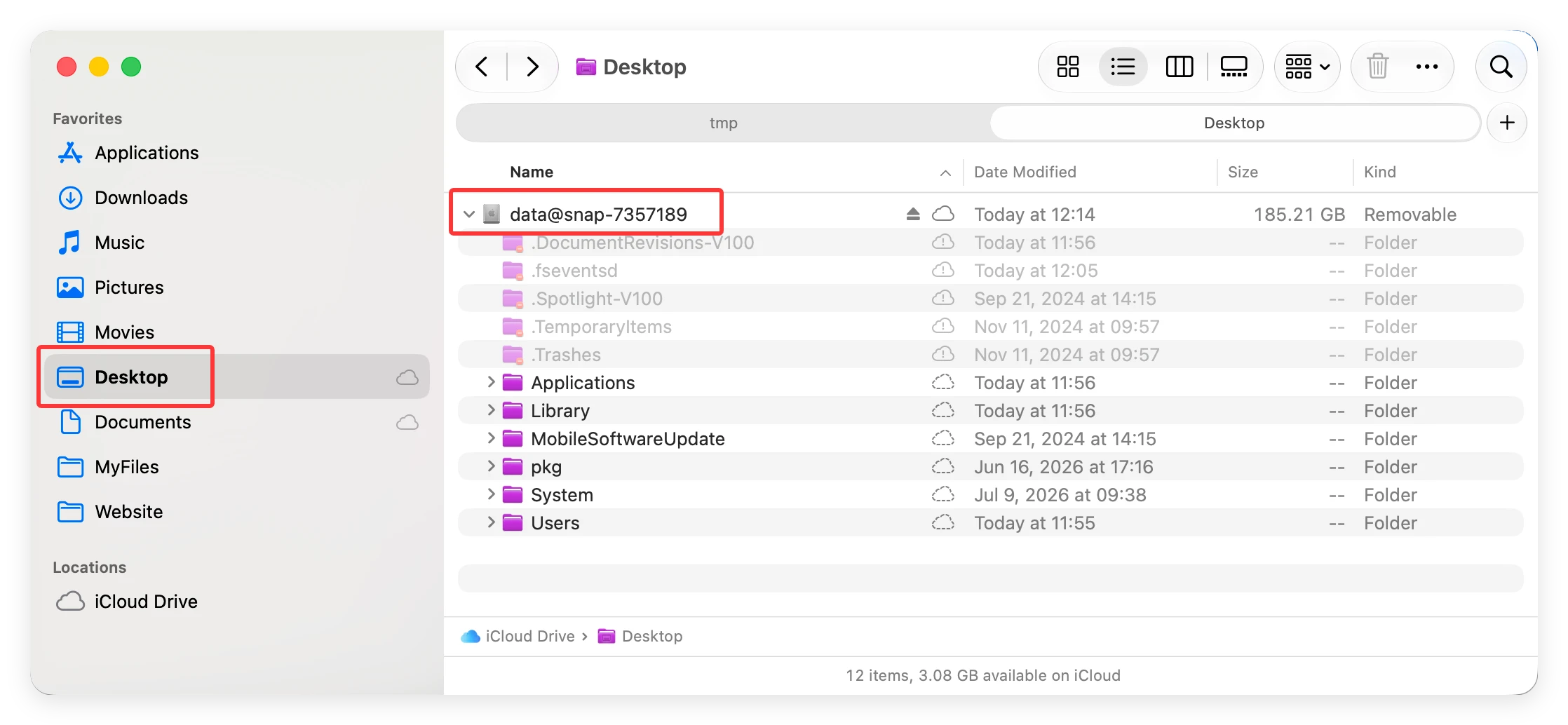Click the 185.21 GB size value

click(x=1299, y=215)
